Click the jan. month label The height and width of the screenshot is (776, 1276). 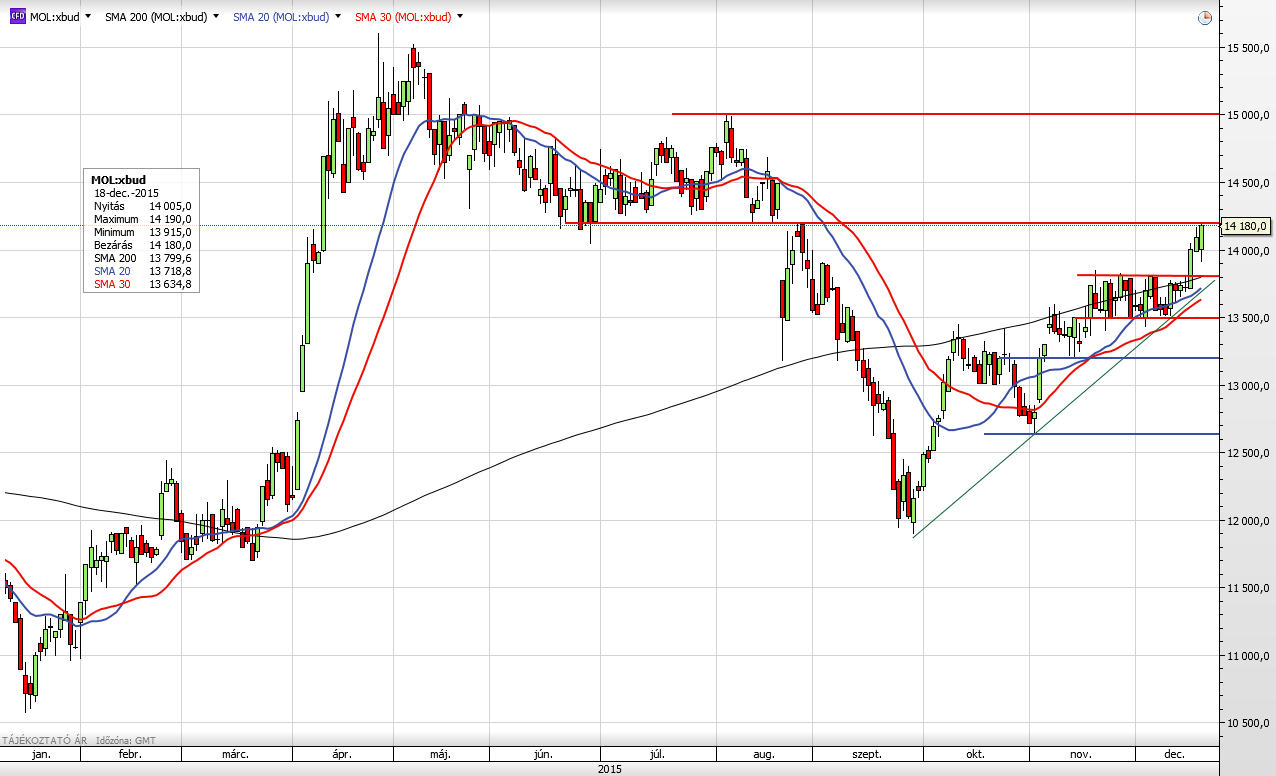pos(41,754)
